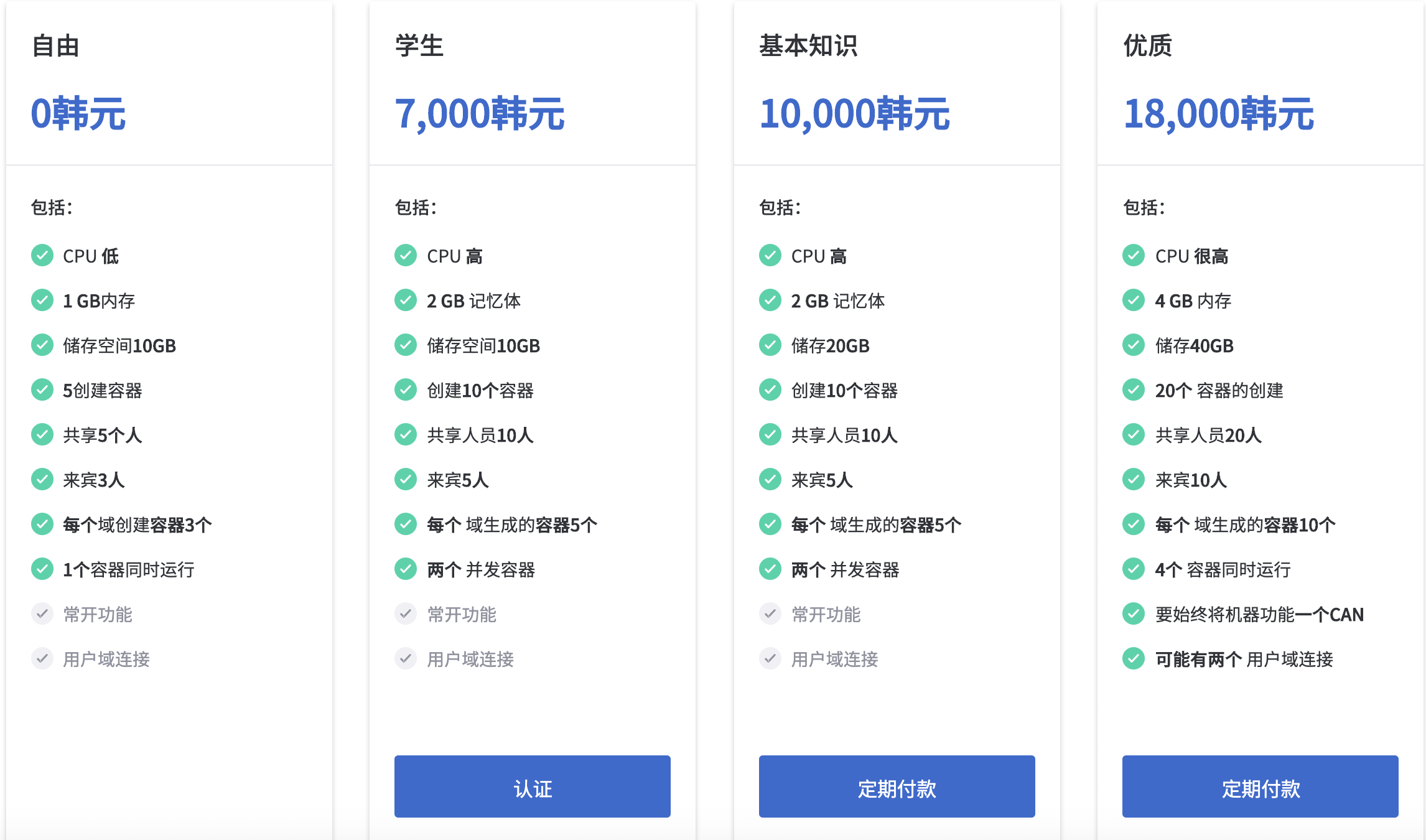Click the check icon next to 1 GB内存
1426x840 pixels.
(42, 300)
